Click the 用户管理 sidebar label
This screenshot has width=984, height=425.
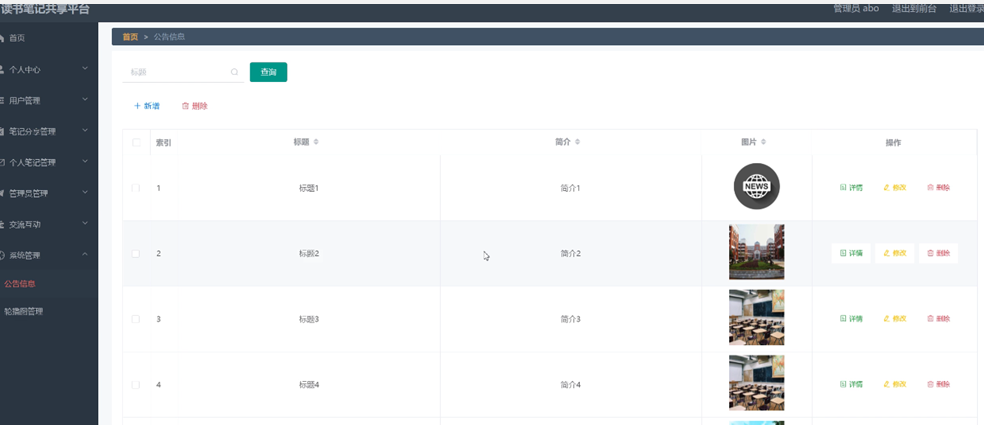pyautogui.click(x=24, y=100)
